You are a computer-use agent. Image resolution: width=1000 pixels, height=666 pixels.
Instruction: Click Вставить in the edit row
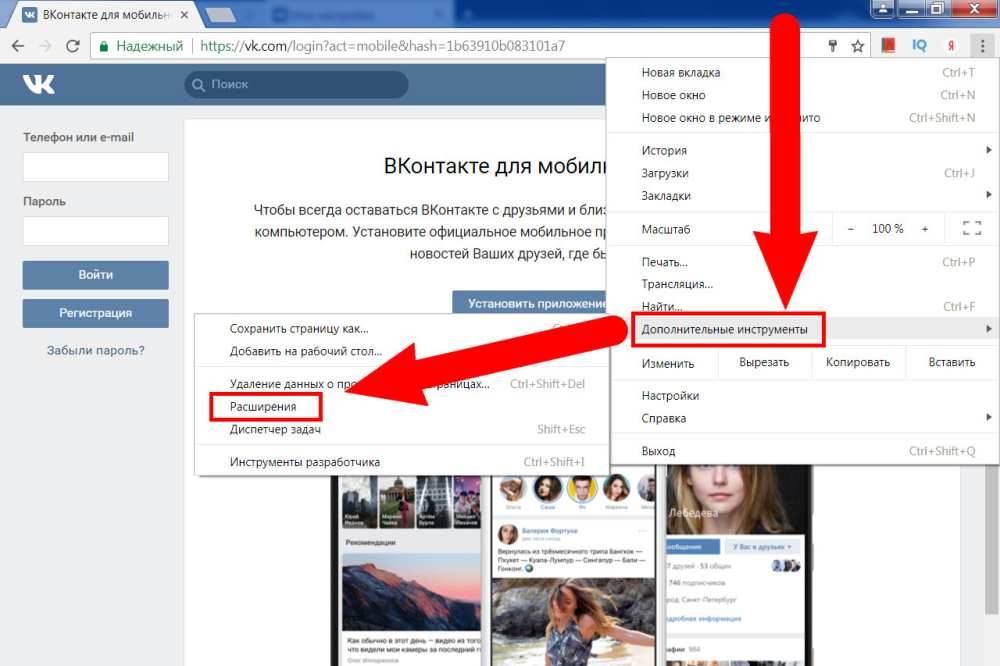[952, 362]
